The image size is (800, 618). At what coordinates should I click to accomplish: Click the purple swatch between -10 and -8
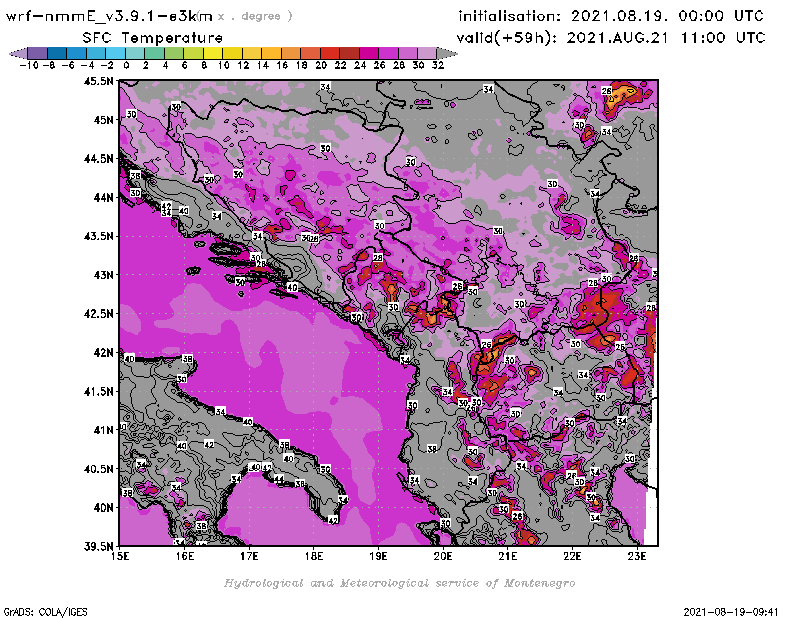38,53
